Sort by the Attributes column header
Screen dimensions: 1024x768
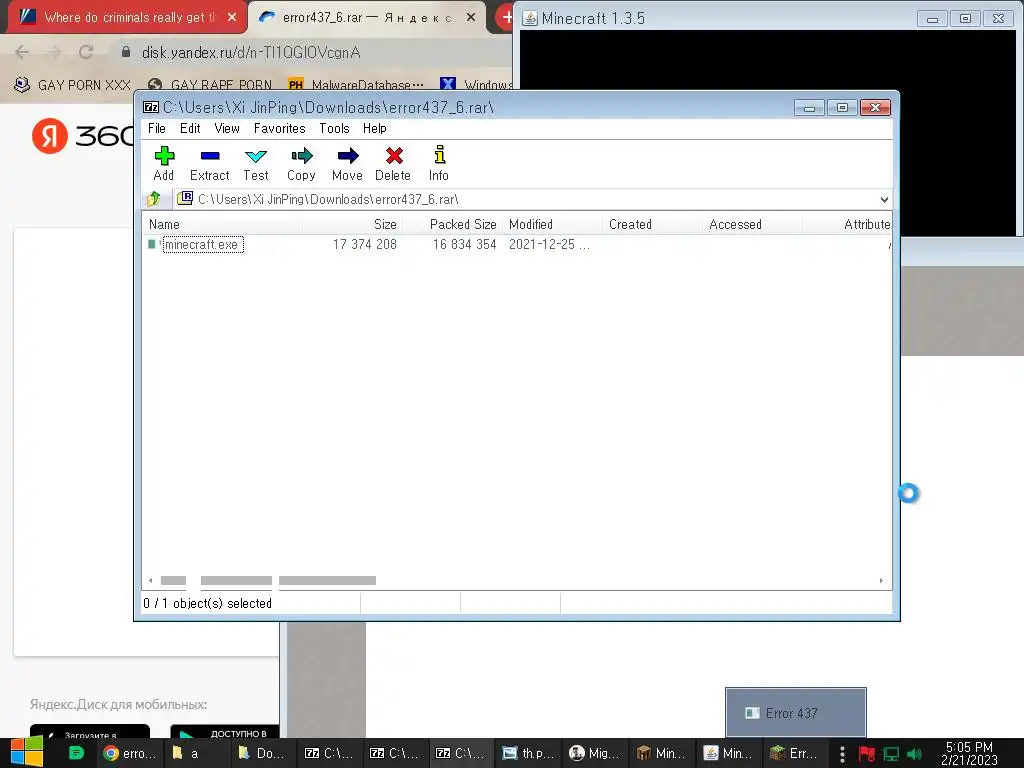pyautogui.click(x=848, y=224)
